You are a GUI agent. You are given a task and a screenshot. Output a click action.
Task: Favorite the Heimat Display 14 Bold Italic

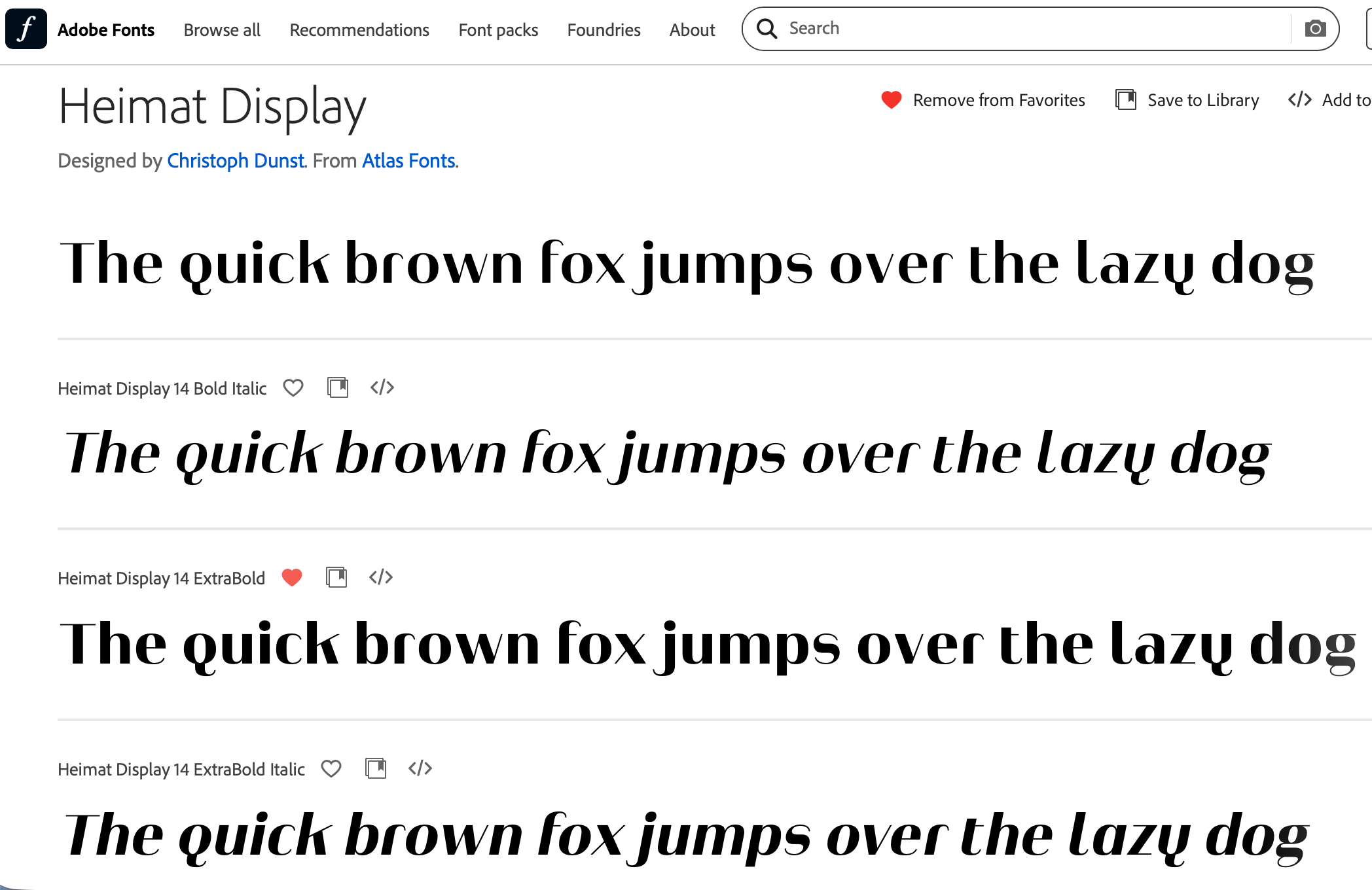[x=293, y=388]
